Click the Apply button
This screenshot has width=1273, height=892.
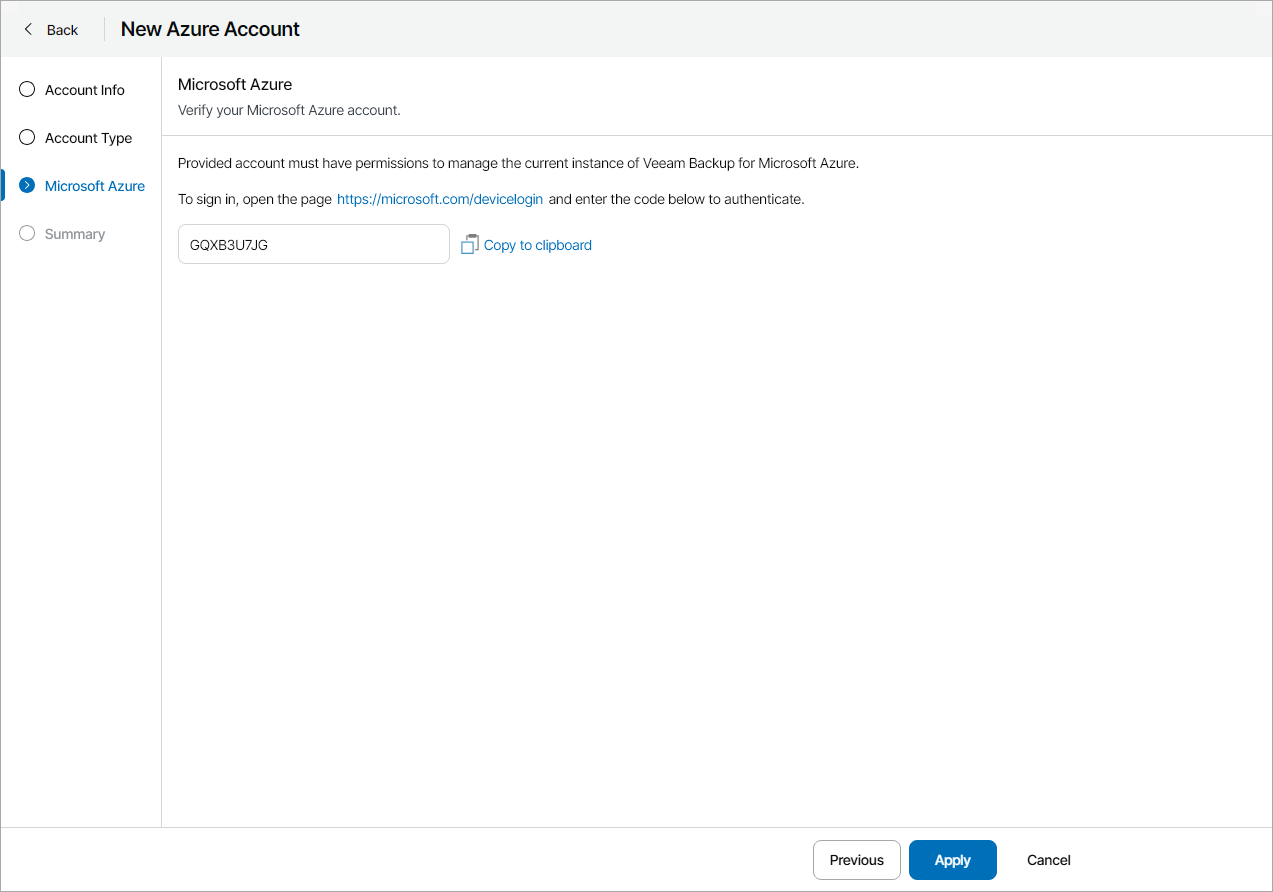tap(951, 859)
